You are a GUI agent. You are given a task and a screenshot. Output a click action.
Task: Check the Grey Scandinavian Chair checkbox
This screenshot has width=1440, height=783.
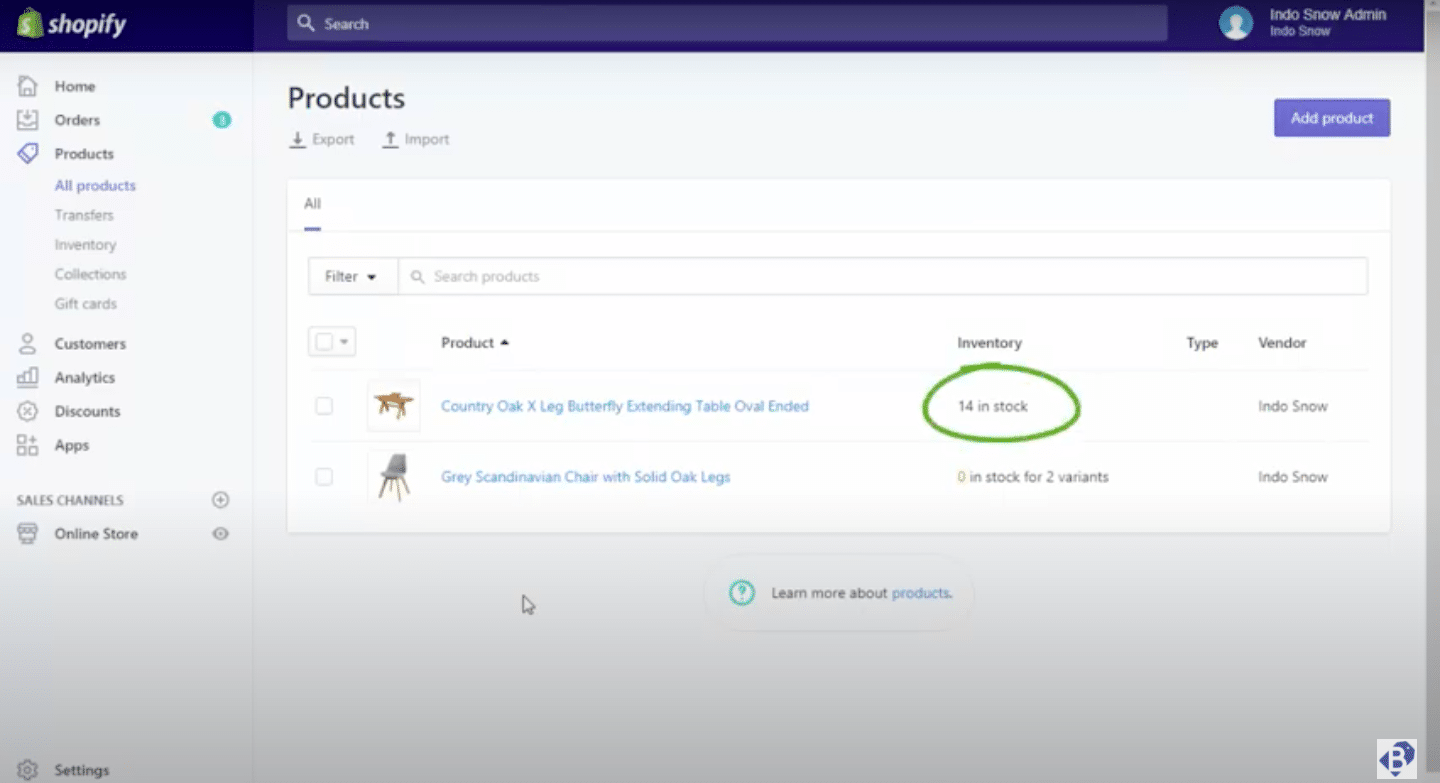point(324,477)
